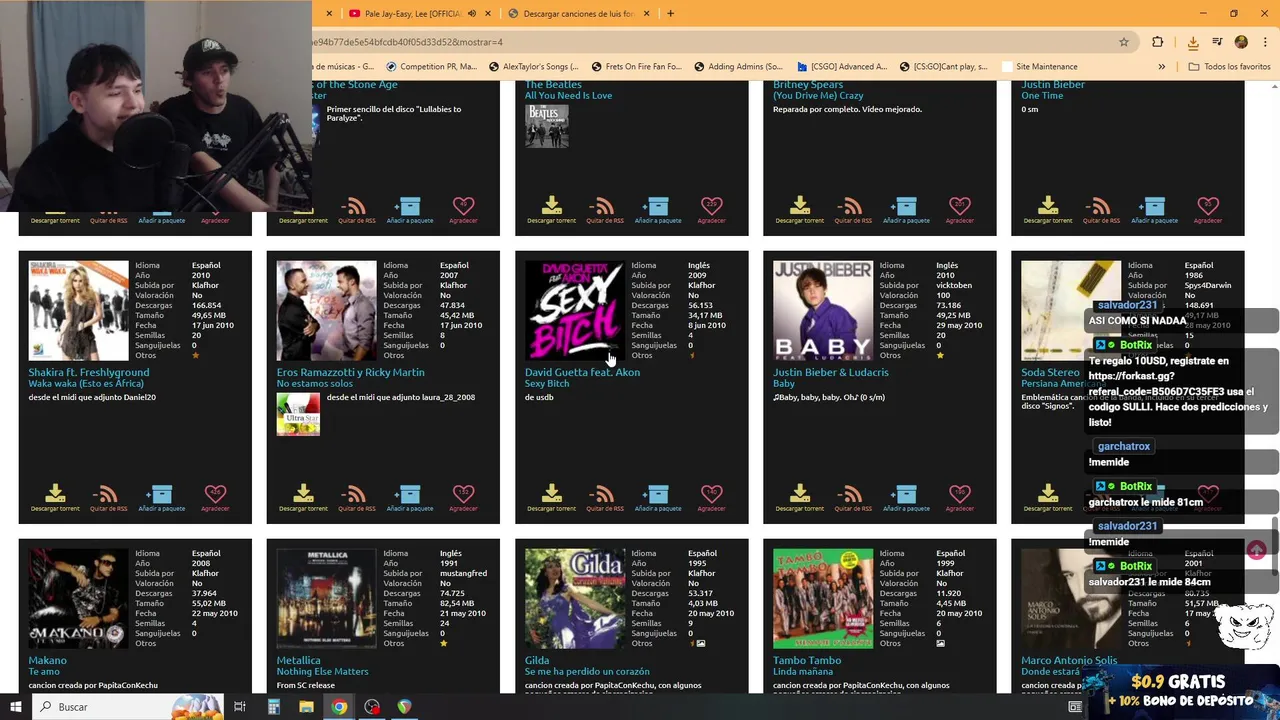Open Chrome downloads icon
The width and height of the screenshot is (1280, 720).
(x=1193, y=42)
